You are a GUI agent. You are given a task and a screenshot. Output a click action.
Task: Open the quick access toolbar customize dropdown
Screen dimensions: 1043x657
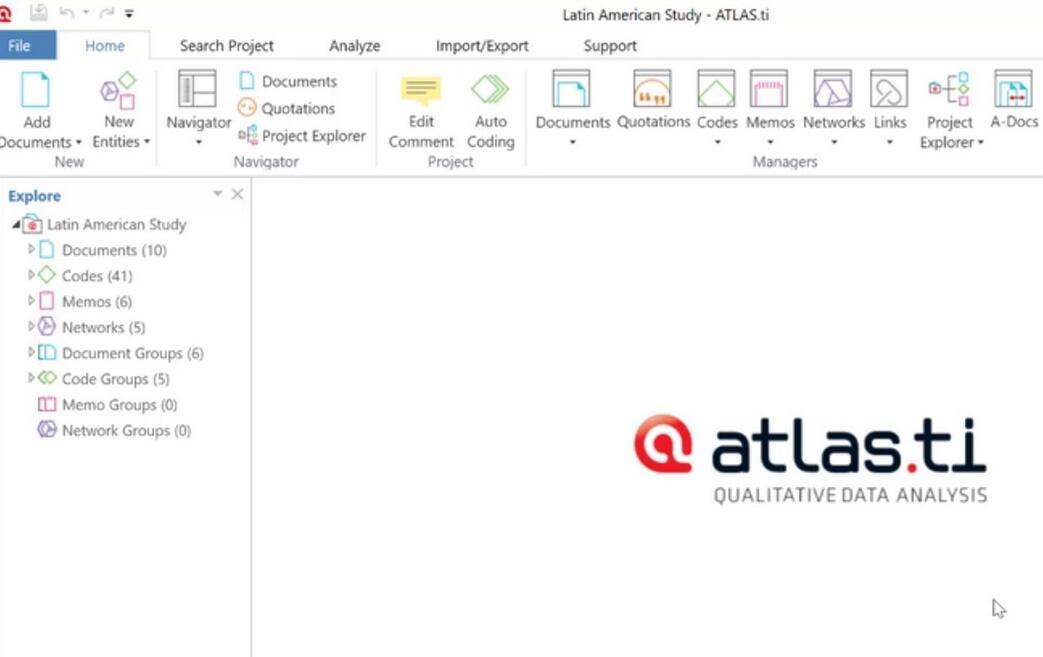coord(129,13)
